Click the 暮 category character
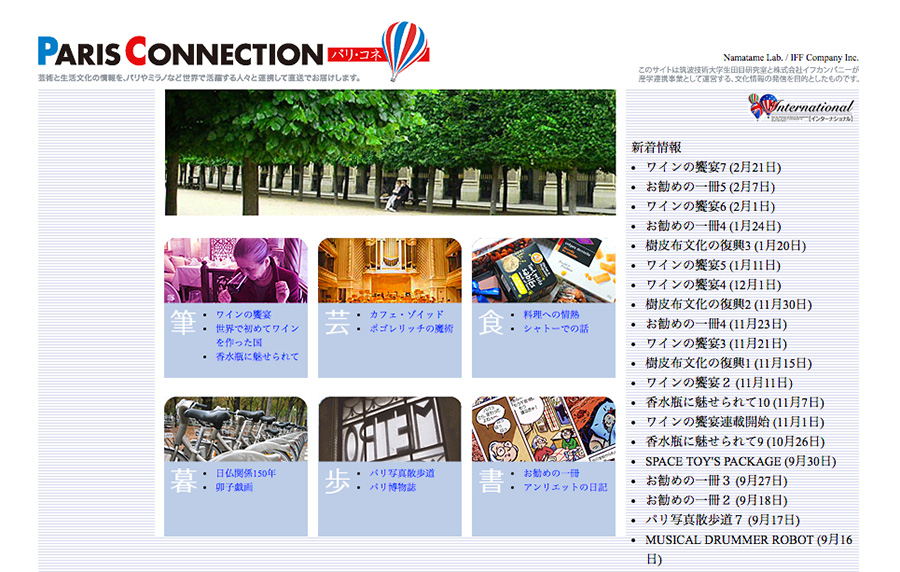The width and height of the screenshot is (900, 572). [183, 481]
